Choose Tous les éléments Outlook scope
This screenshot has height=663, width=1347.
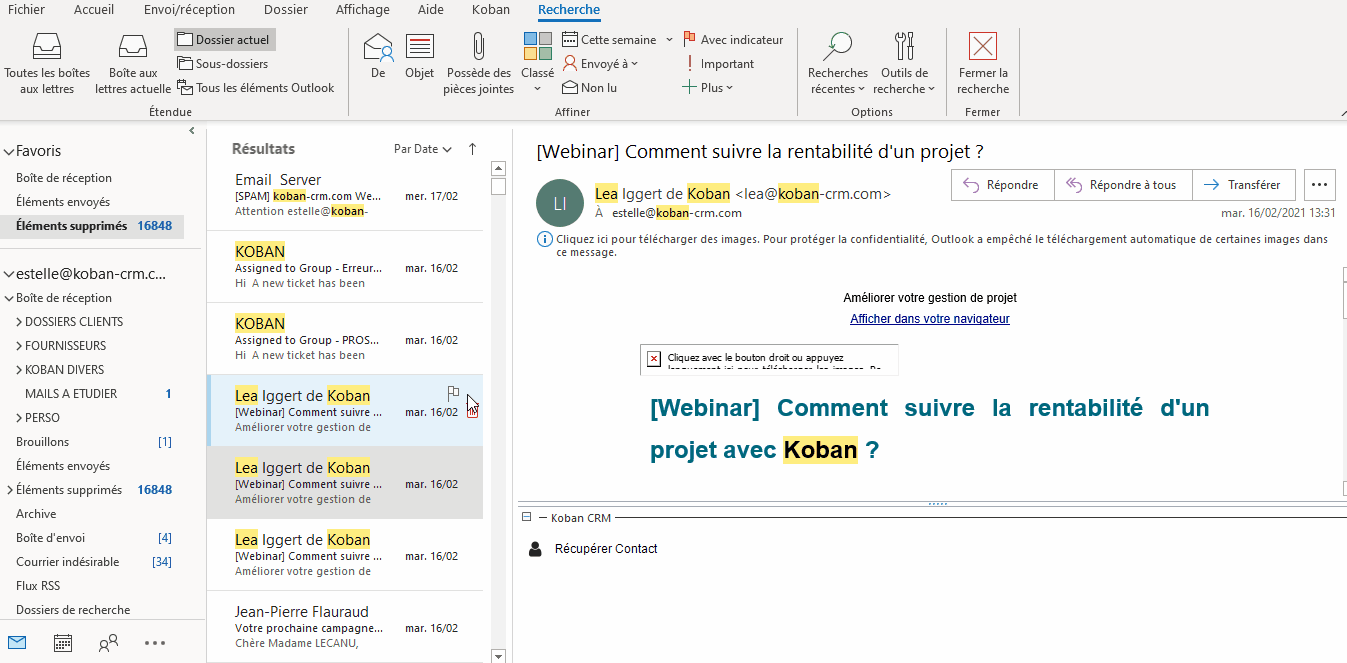pyautogui.click(x=256, y=88)
